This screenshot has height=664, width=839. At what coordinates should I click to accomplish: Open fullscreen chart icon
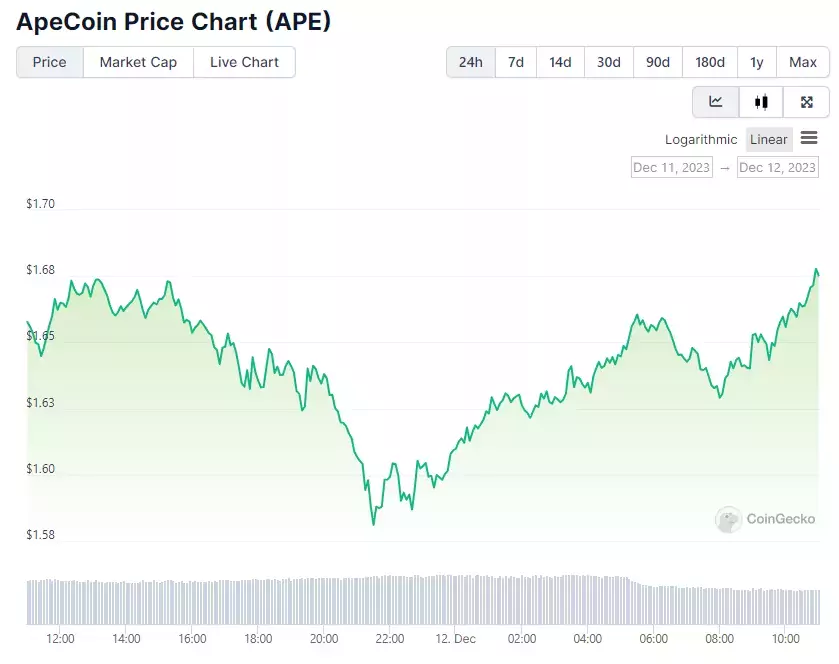coord(806,102)
